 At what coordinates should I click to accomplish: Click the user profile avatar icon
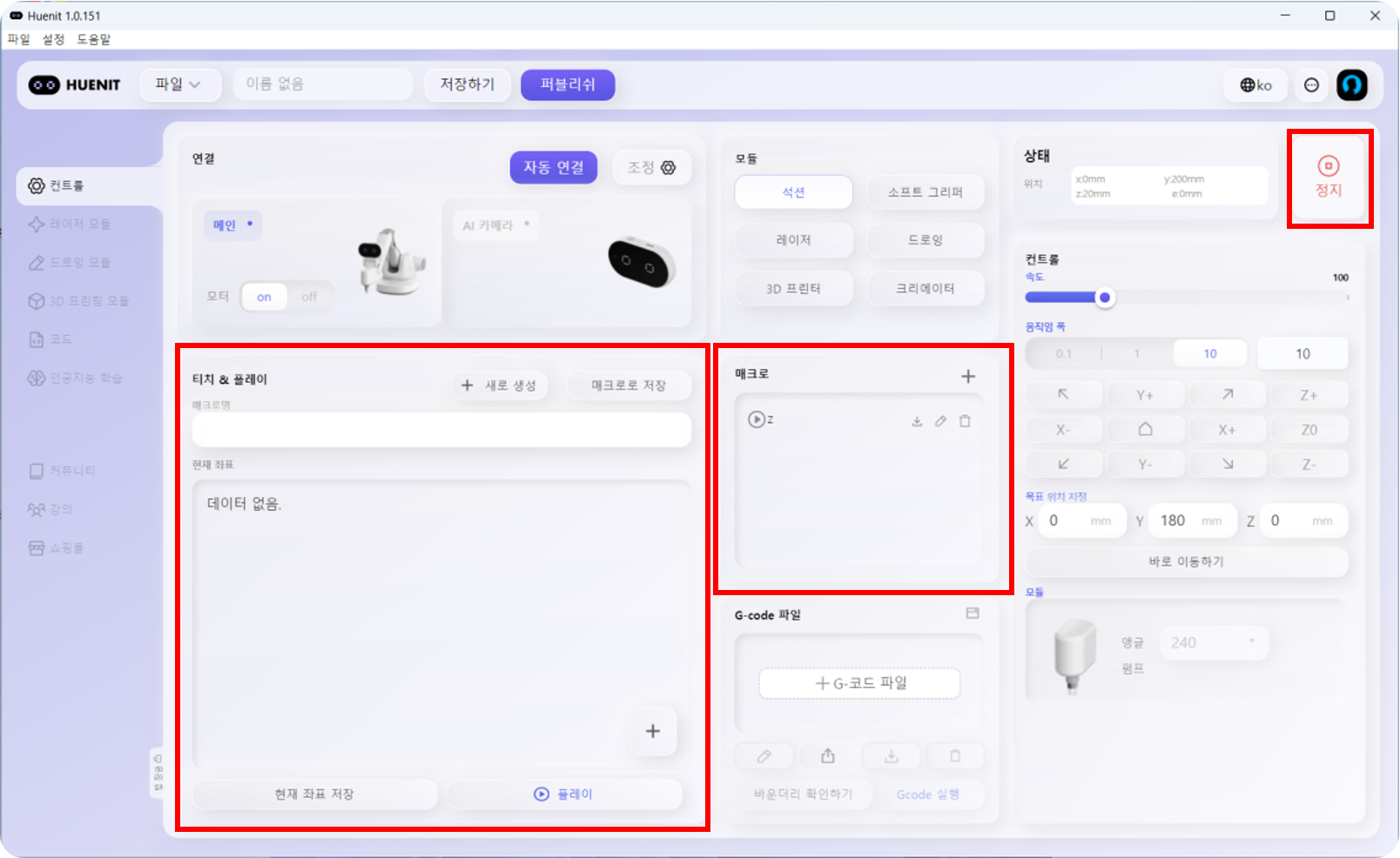tap(1351, 85)
